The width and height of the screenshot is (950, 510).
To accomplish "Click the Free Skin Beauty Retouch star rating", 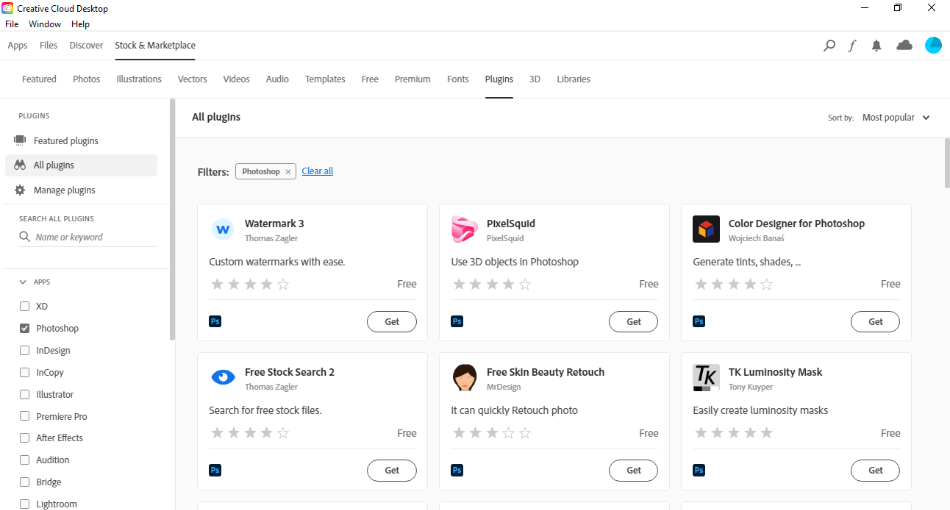I will coord(491,432).
